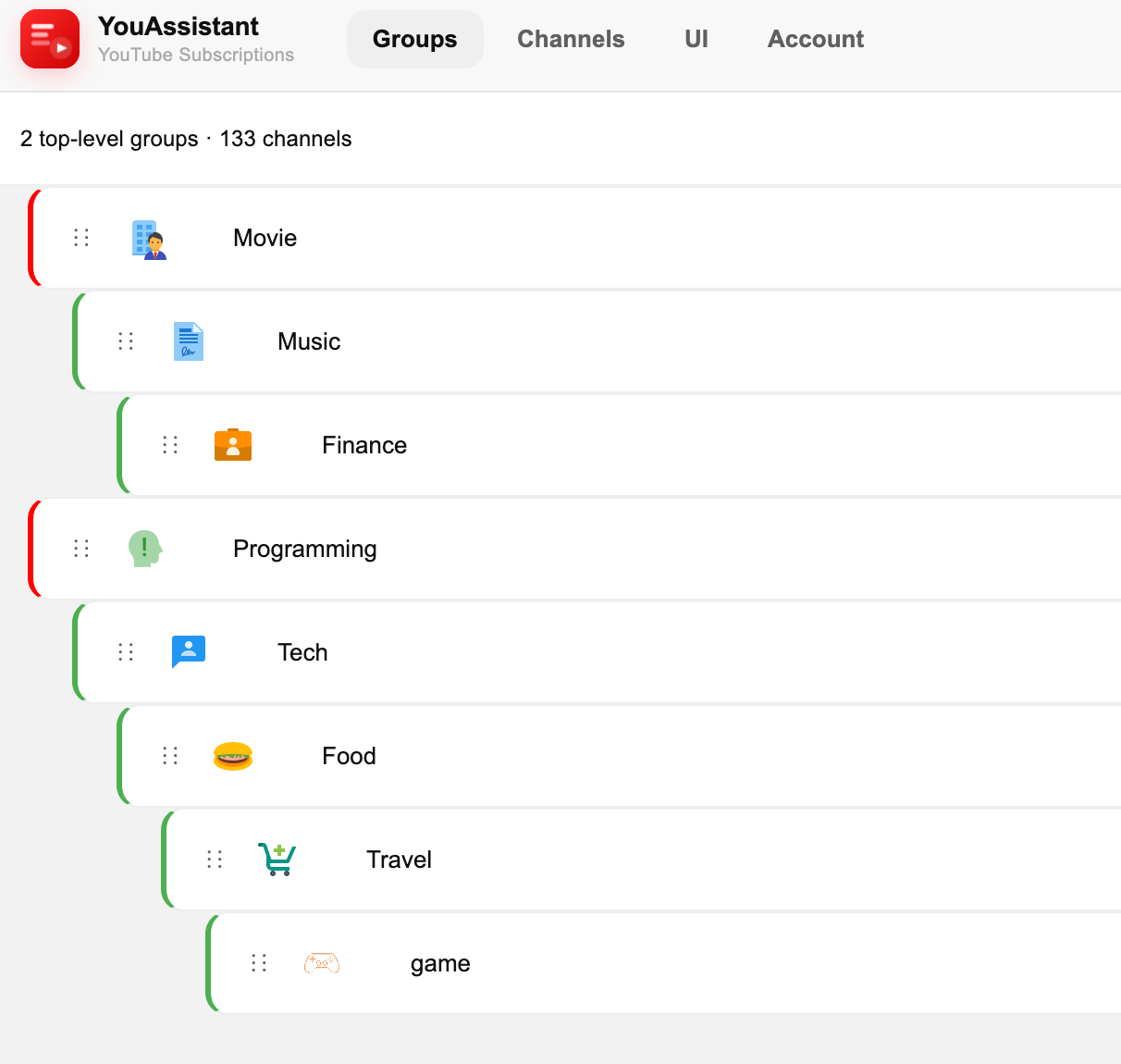Screen dimensions: 1121x1064
Task: Click the drag handle of Tech row
Action: [x=126, y=652]
